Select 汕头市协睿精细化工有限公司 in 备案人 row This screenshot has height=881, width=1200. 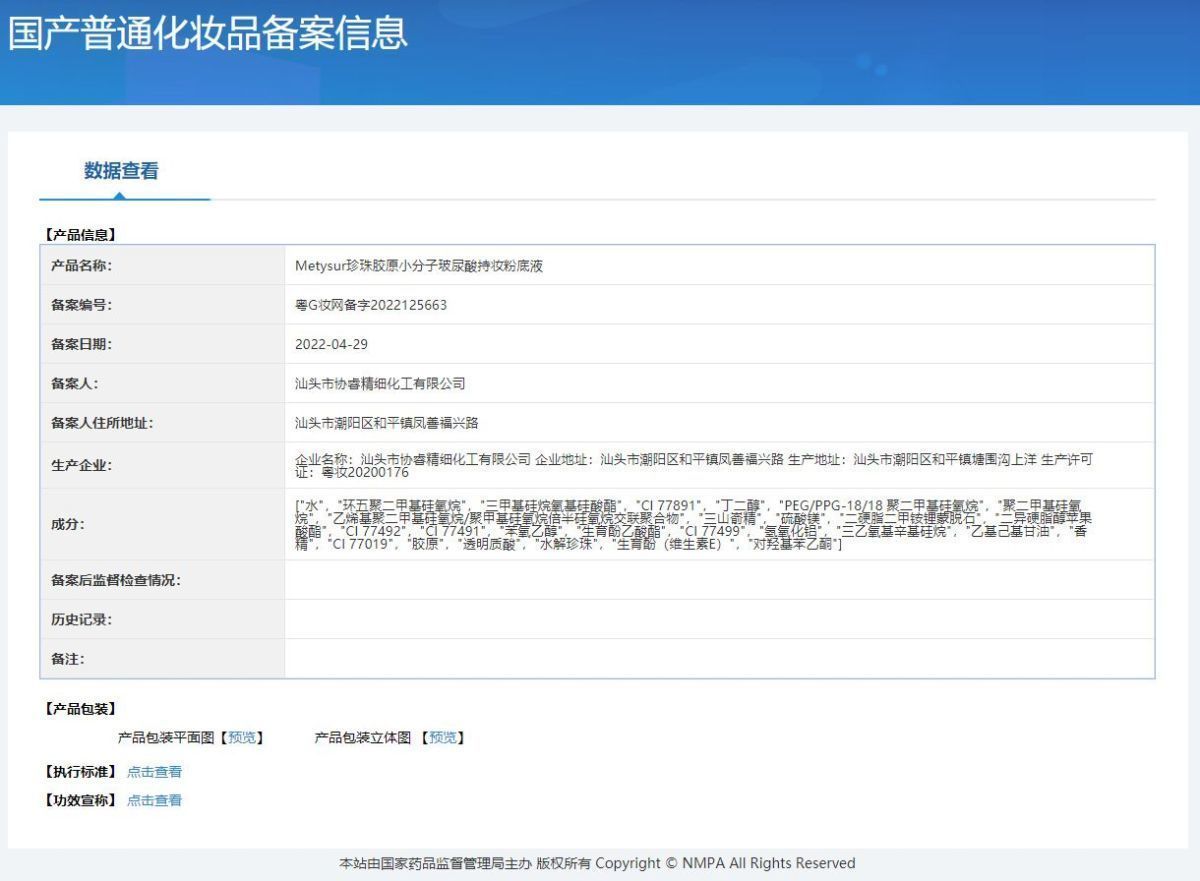coord(380,383)
